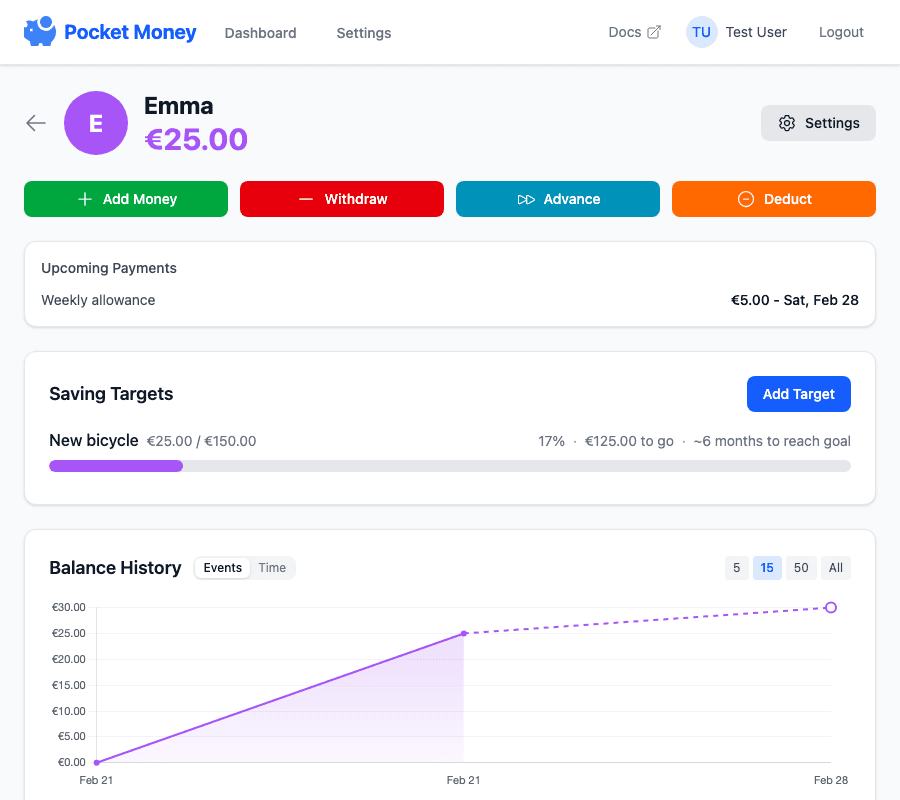The height and width of the screenshot is (800, 900).
Task: Switch Balance History to Events view
Action: (x=223, y=568)
